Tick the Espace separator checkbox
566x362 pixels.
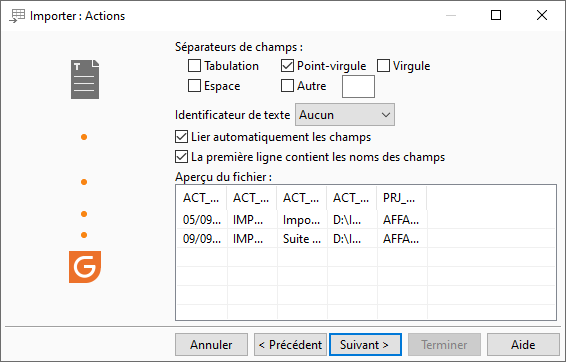[194, 86]
